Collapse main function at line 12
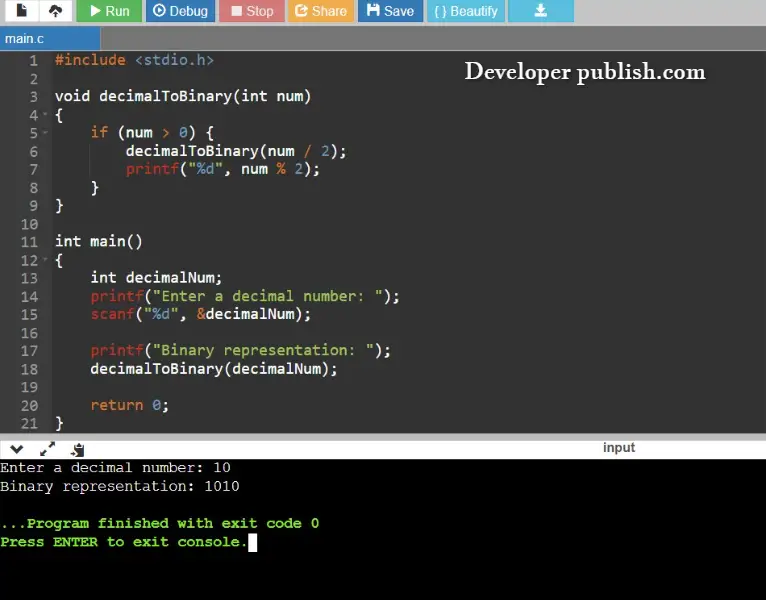Screen dimensions: 766x600 click(45, 259)
